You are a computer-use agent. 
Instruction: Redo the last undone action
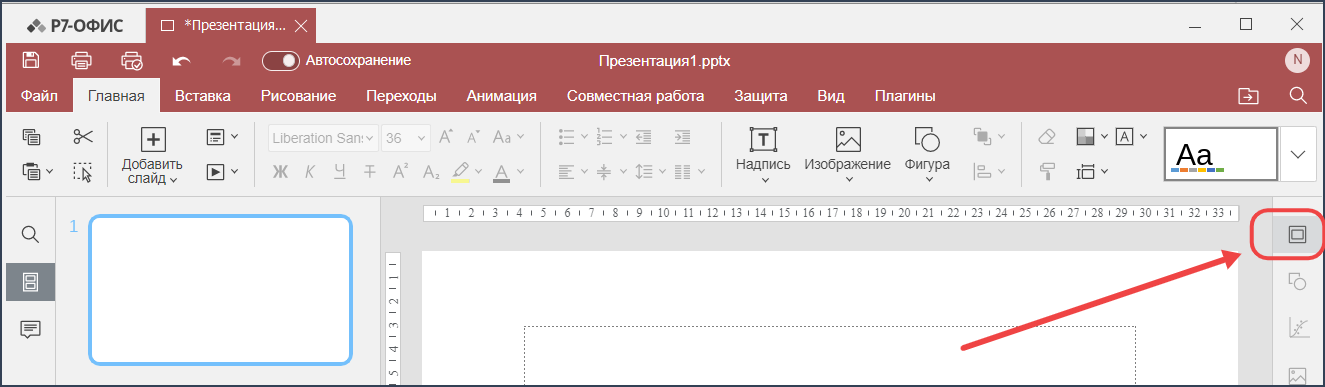[232, 61]
